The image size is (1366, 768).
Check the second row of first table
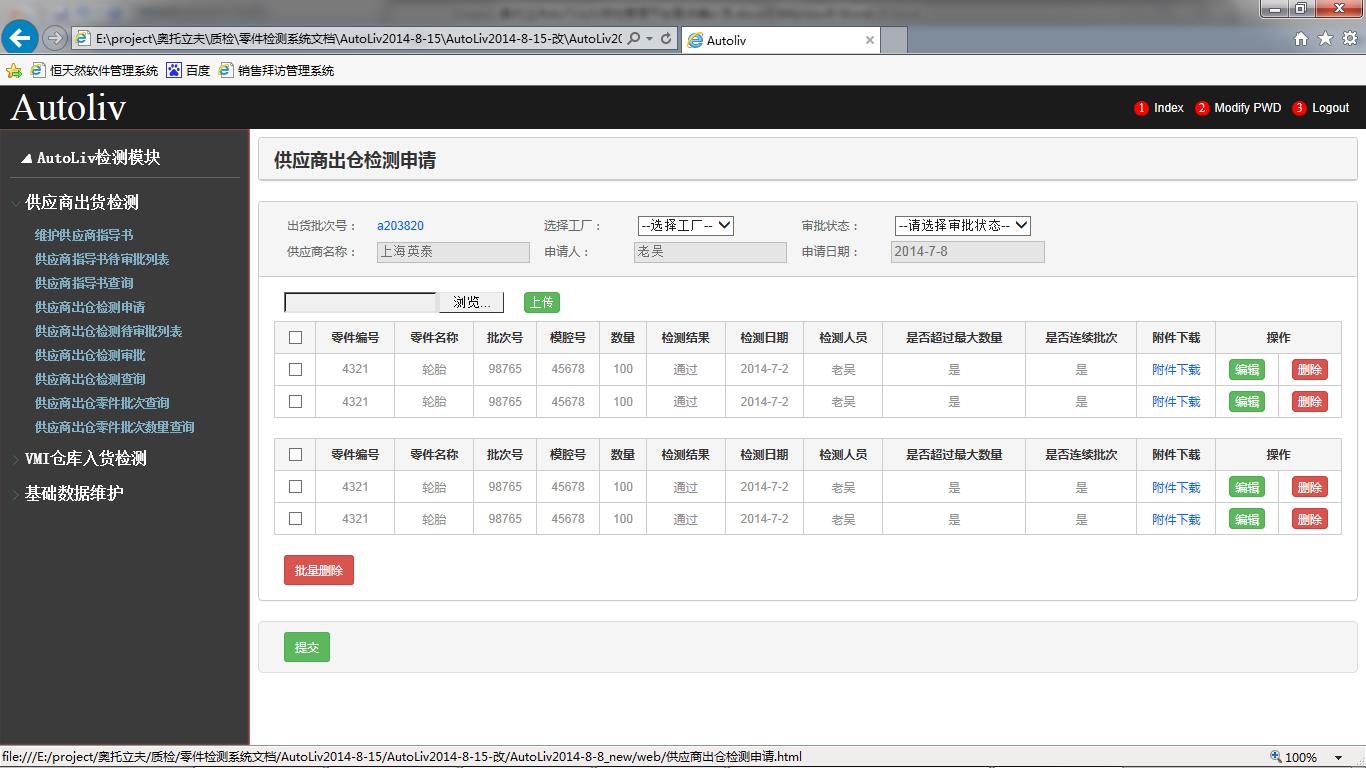point(295,401)
